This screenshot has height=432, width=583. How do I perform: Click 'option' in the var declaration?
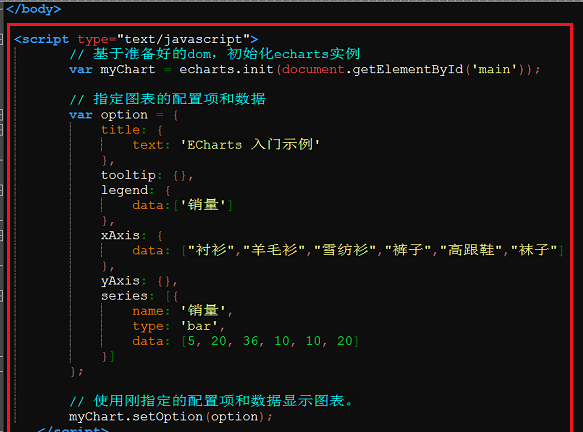click(x=124, y=115)
